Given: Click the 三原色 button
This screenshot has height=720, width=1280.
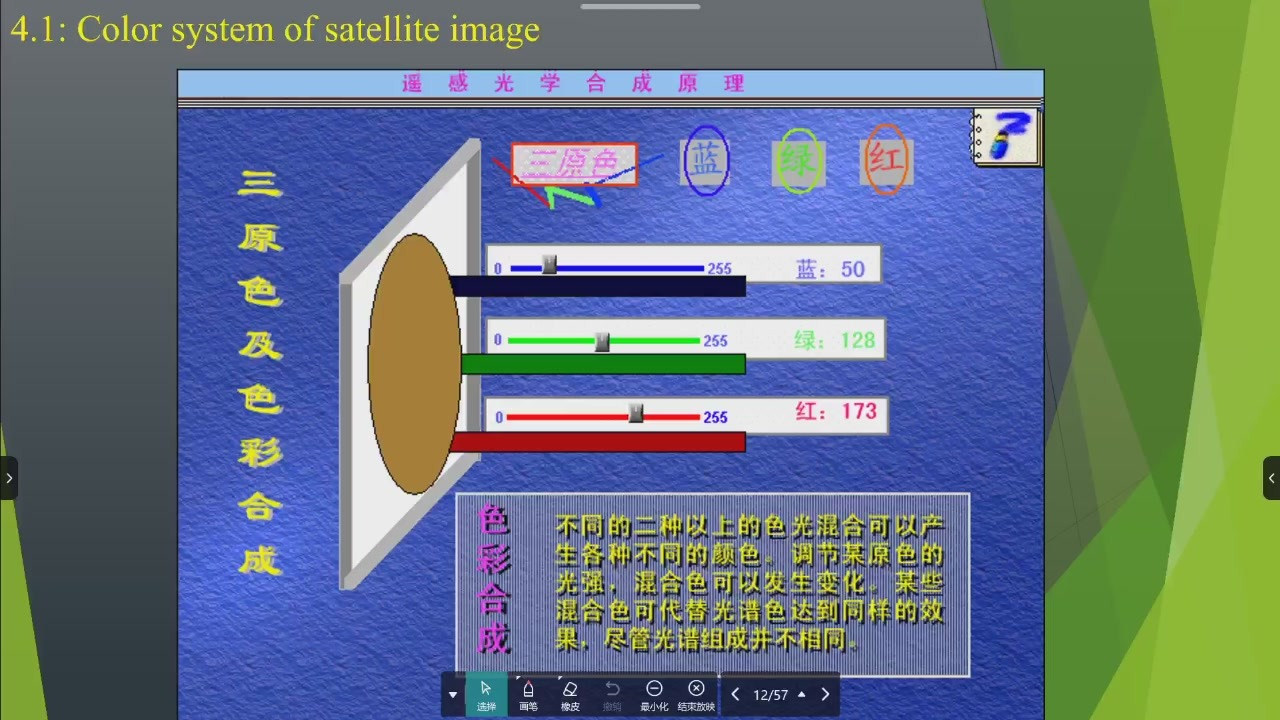Looking at the screenshot, I should [574, 164].
